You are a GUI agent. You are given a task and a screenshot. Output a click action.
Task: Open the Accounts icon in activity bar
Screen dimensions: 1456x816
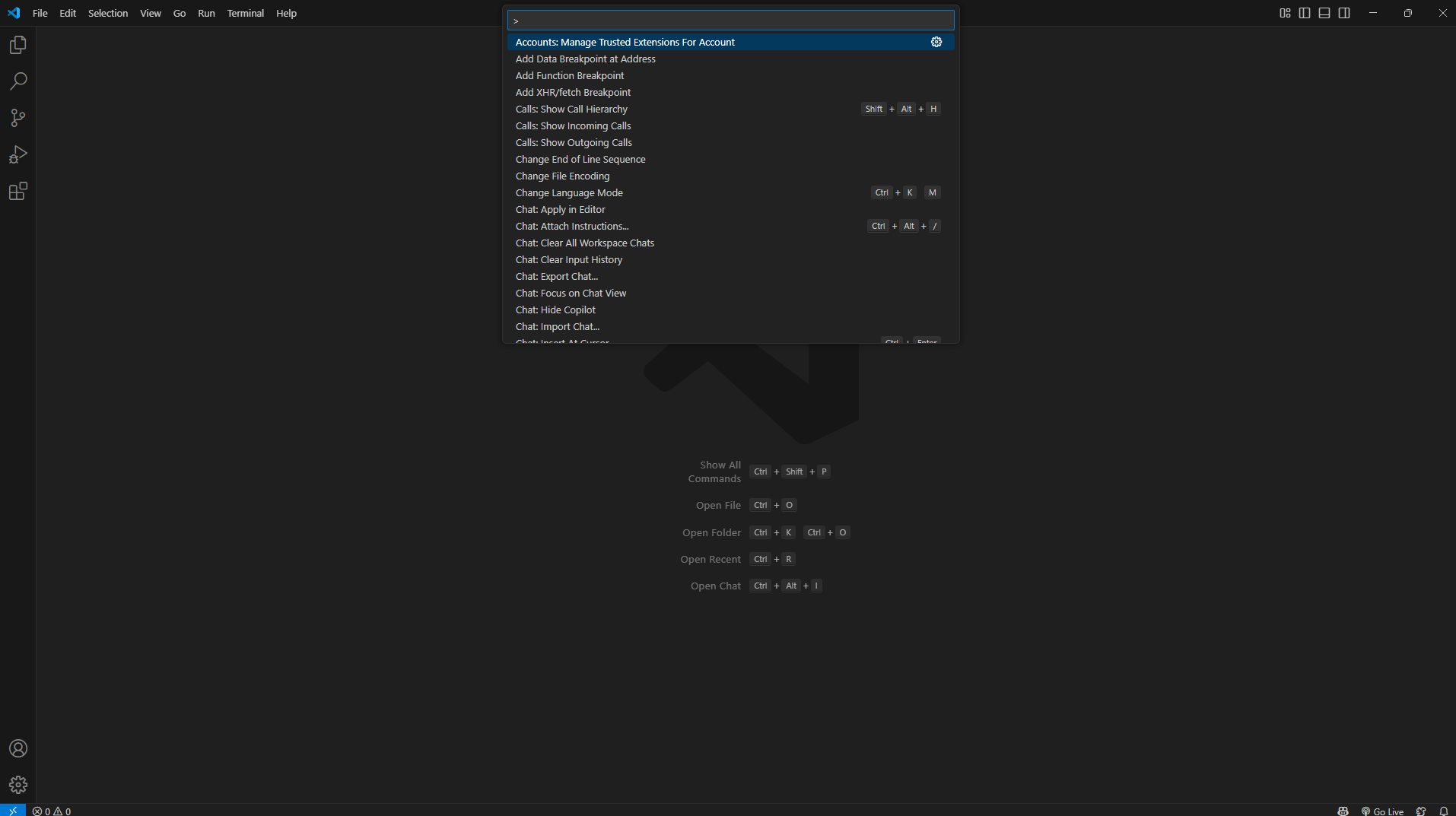18,748
